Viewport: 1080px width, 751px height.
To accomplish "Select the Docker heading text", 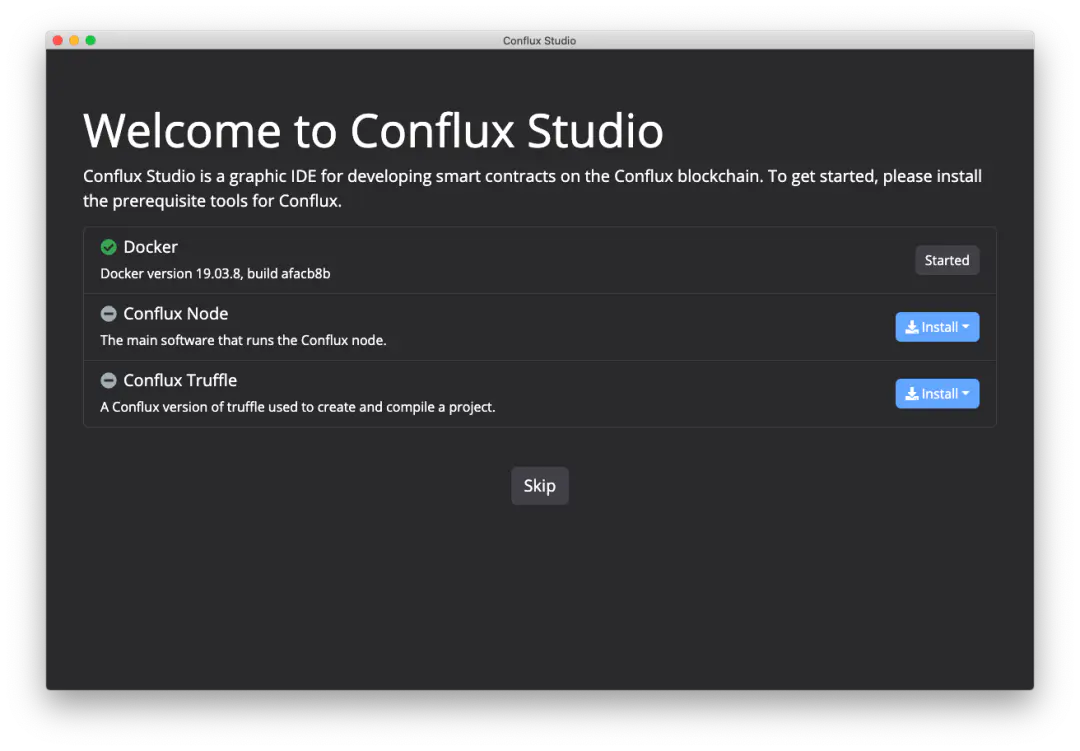I will [150, 247].
